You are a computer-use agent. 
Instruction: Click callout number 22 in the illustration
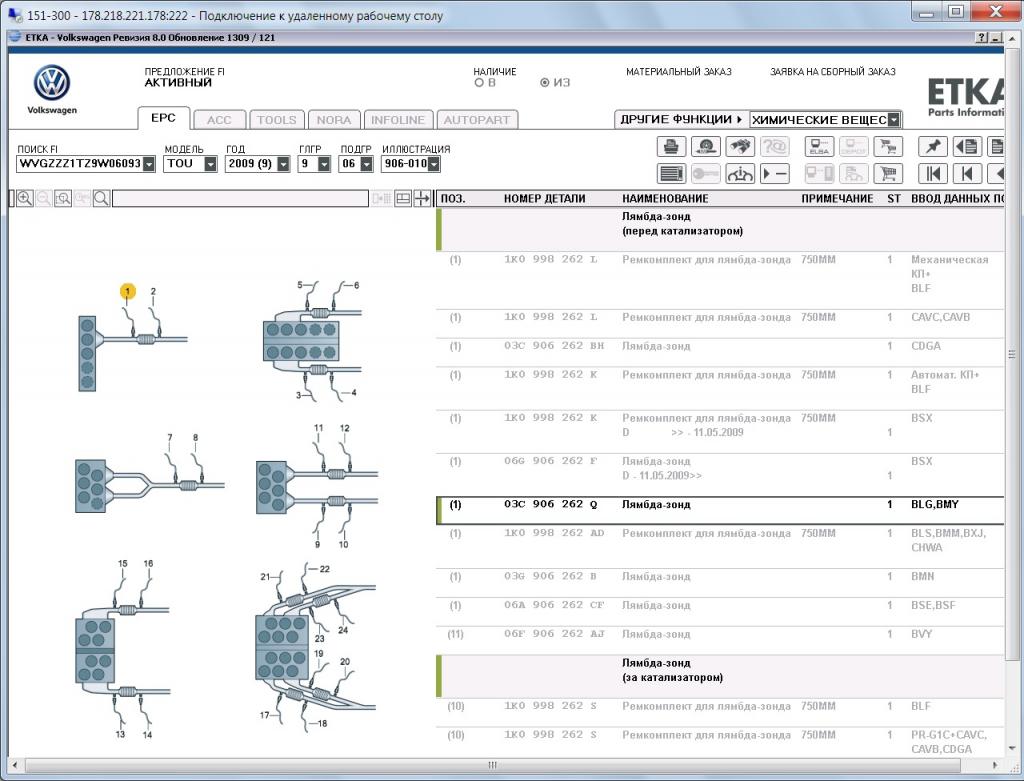pos(325,569)
